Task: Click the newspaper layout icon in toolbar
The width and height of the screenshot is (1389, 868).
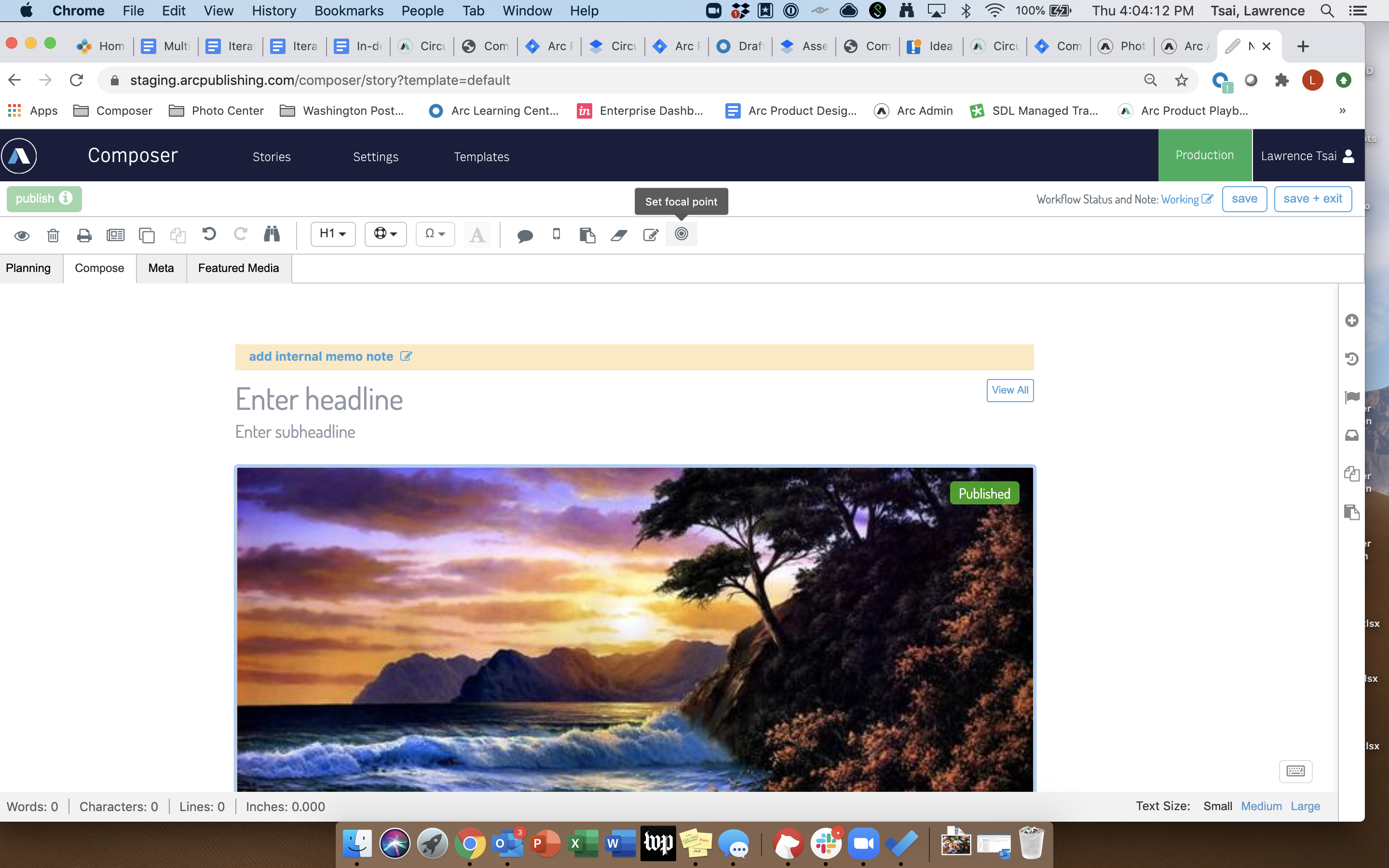Action: [x=115, y=235]
